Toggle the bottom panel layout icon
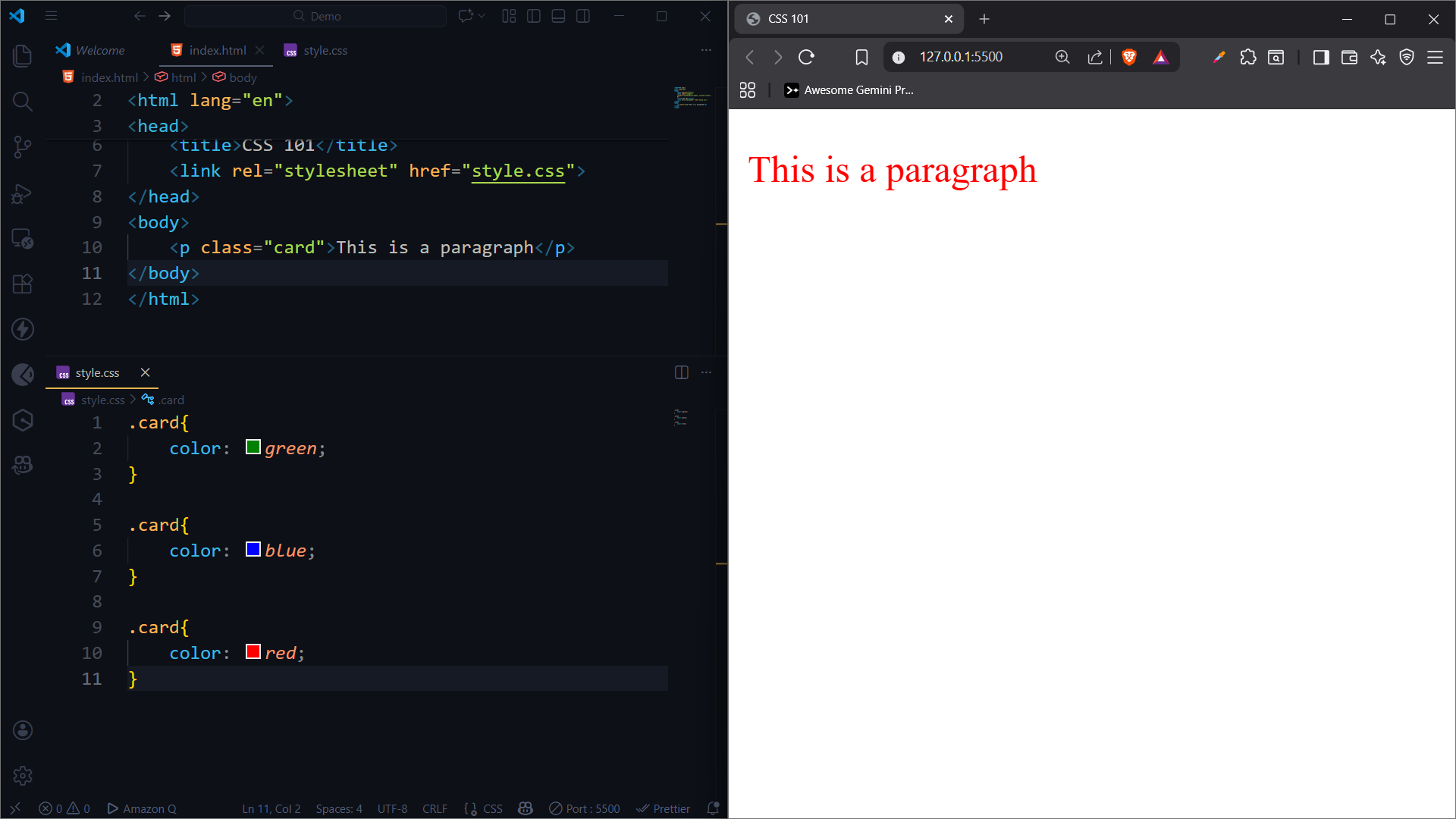 click(558, 16)
